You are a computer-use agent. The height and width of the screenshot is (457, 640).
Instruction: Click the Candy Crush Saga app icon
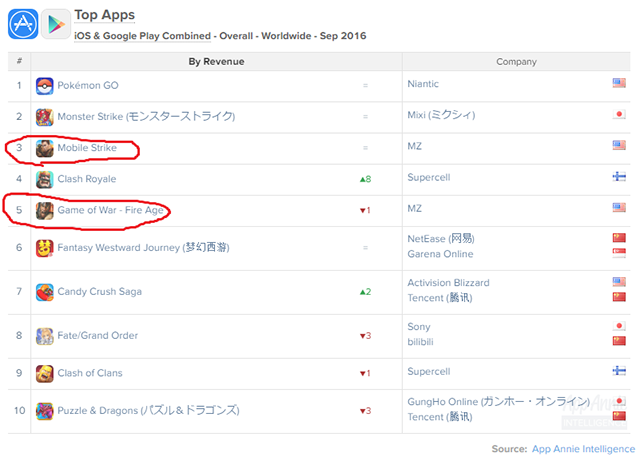44,292
